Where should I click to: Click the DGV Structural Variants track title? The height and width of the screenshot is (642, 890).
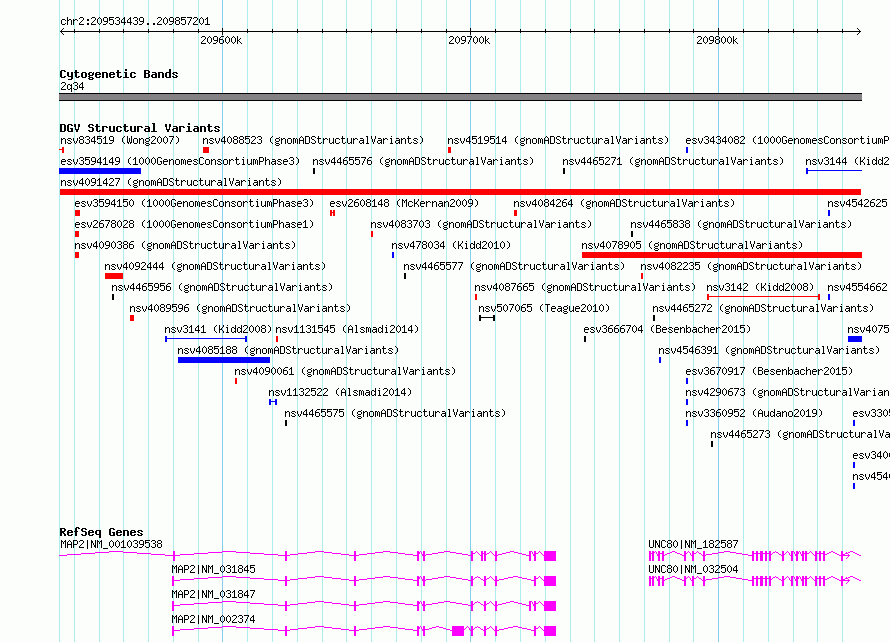(x=140, y=128)
